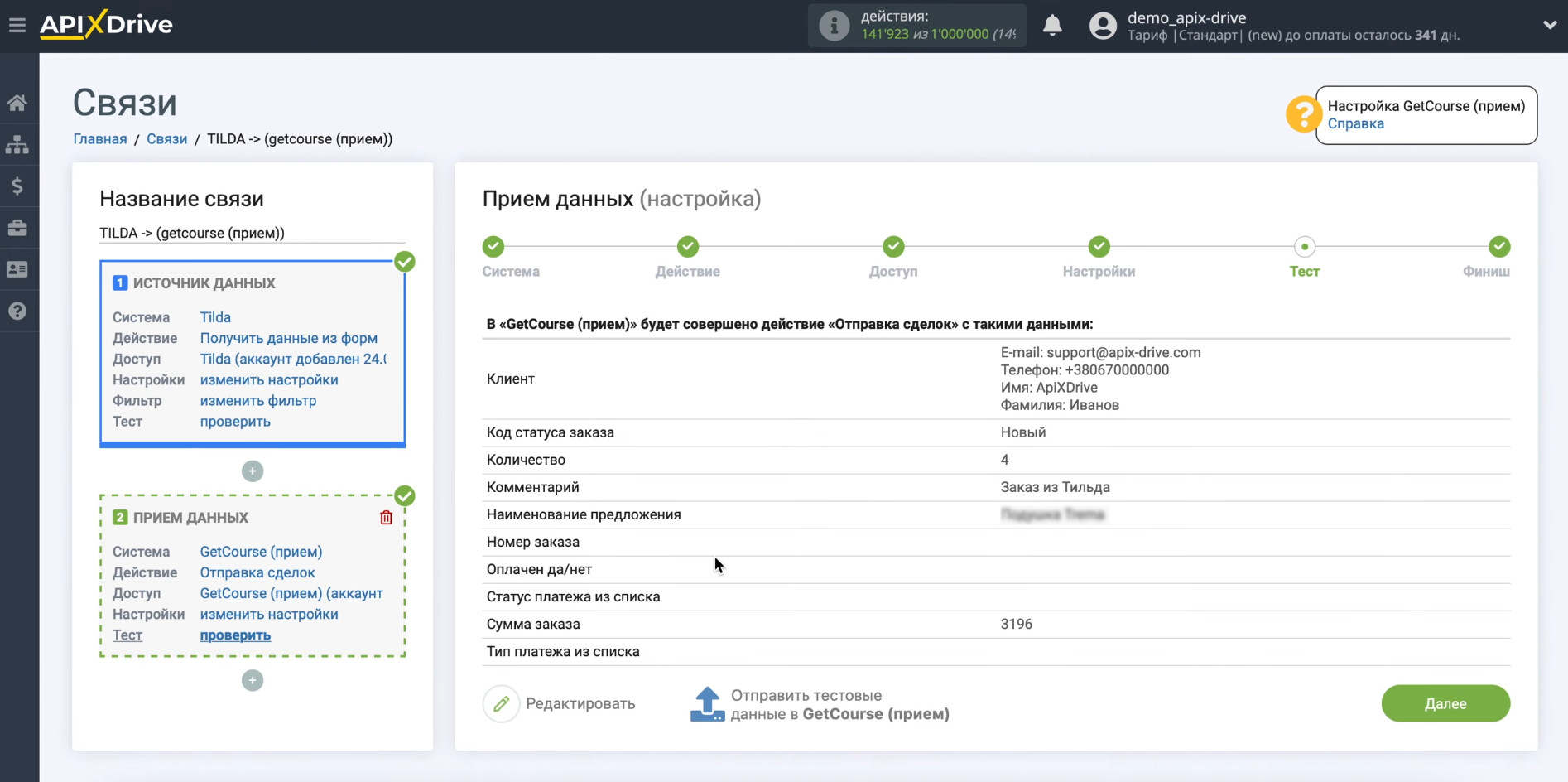Open Tilda system link in data source
Image resolution: width=1568 pixels, height=782 pixels.
215,317
